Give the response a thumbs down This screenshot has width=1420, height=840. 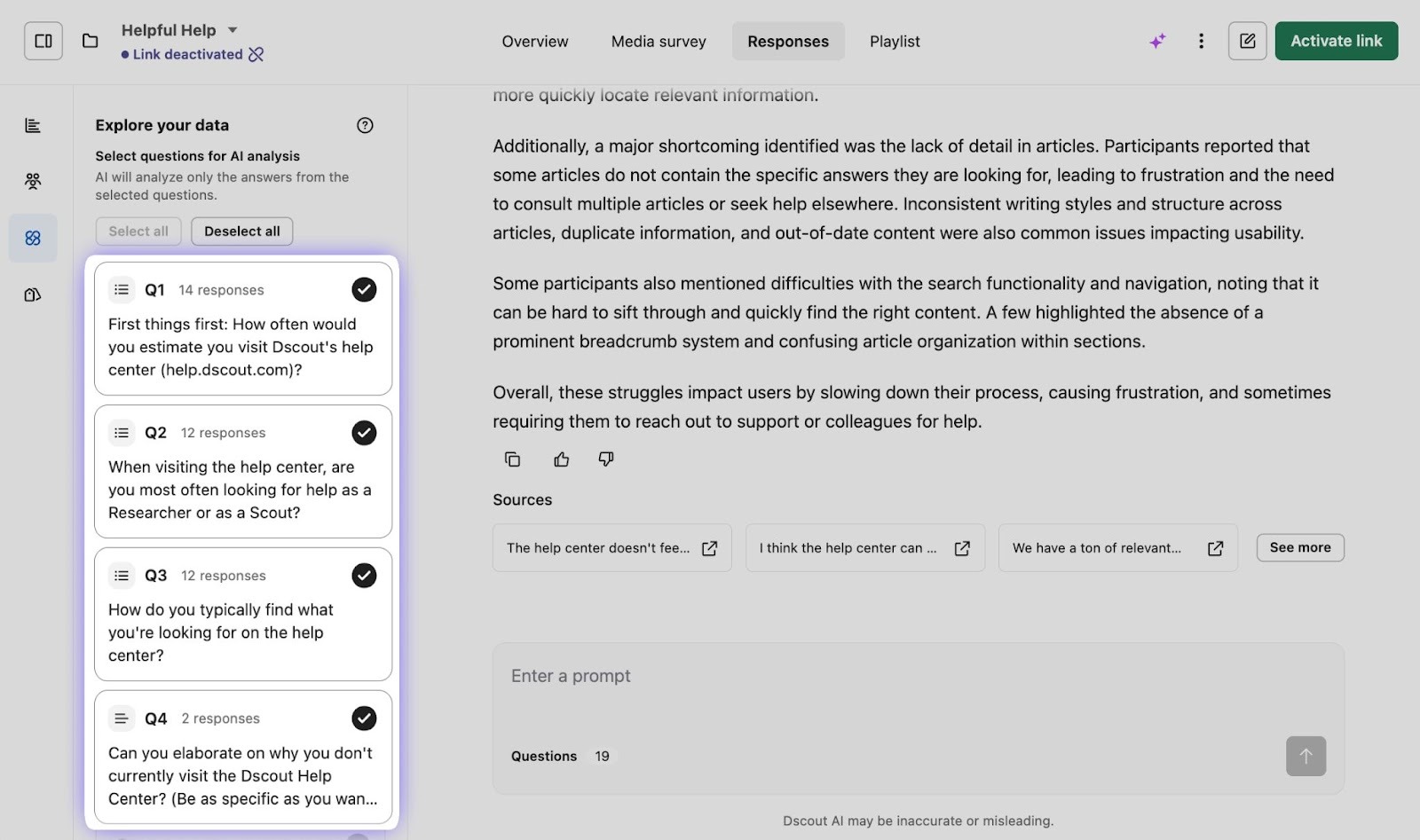606,459
